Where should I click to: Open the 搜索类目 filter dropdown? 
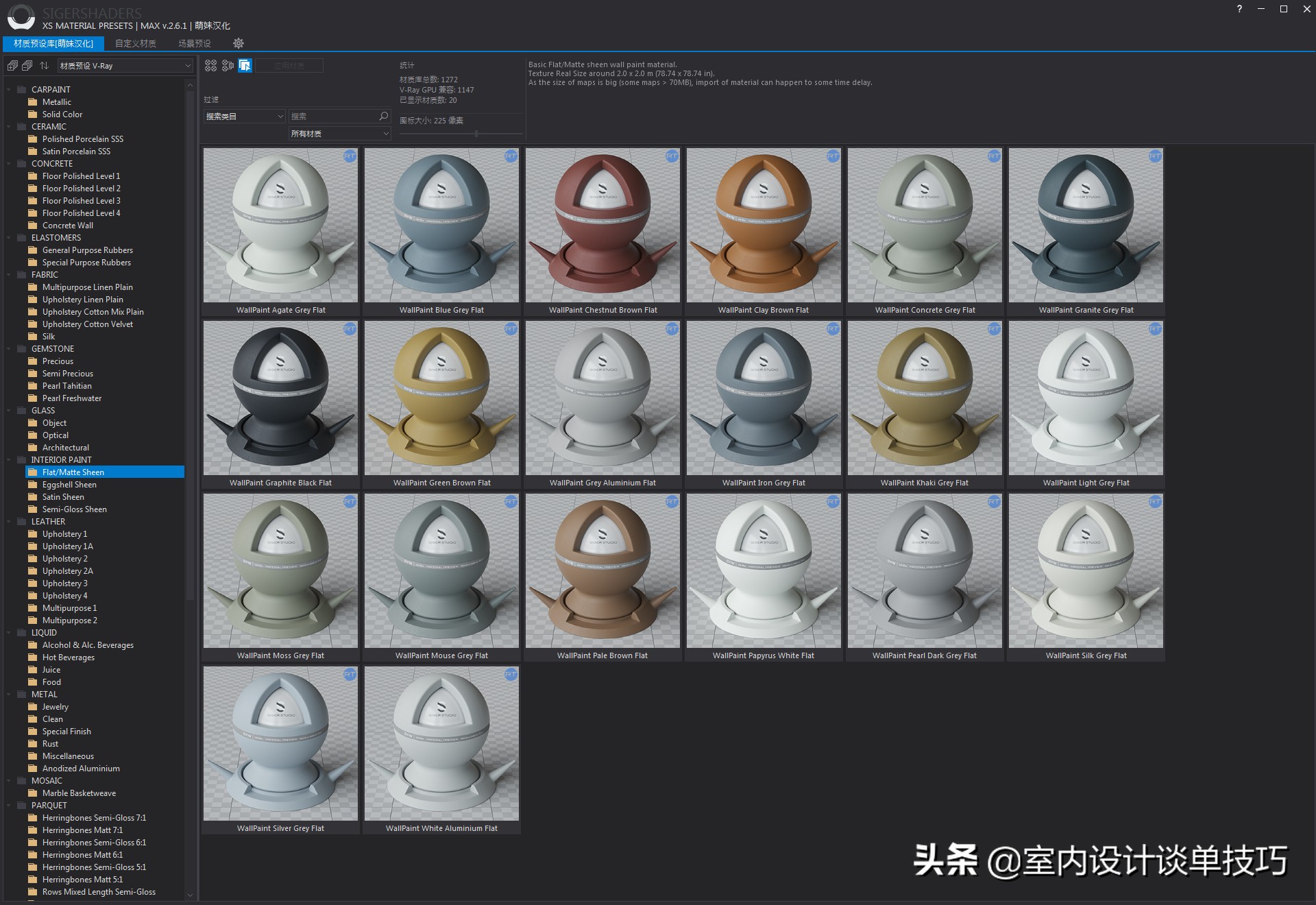click(243, 117)
